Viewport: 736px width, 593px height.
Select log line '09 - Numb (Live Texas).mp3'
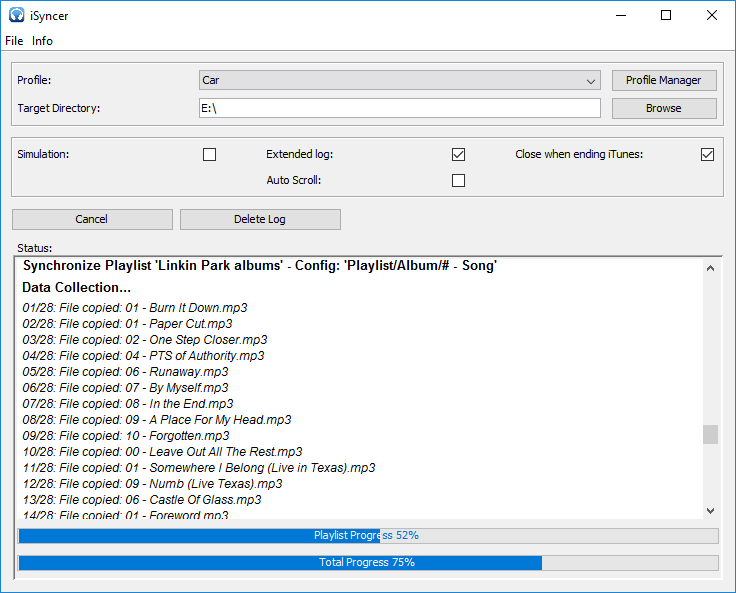point(153,484)
